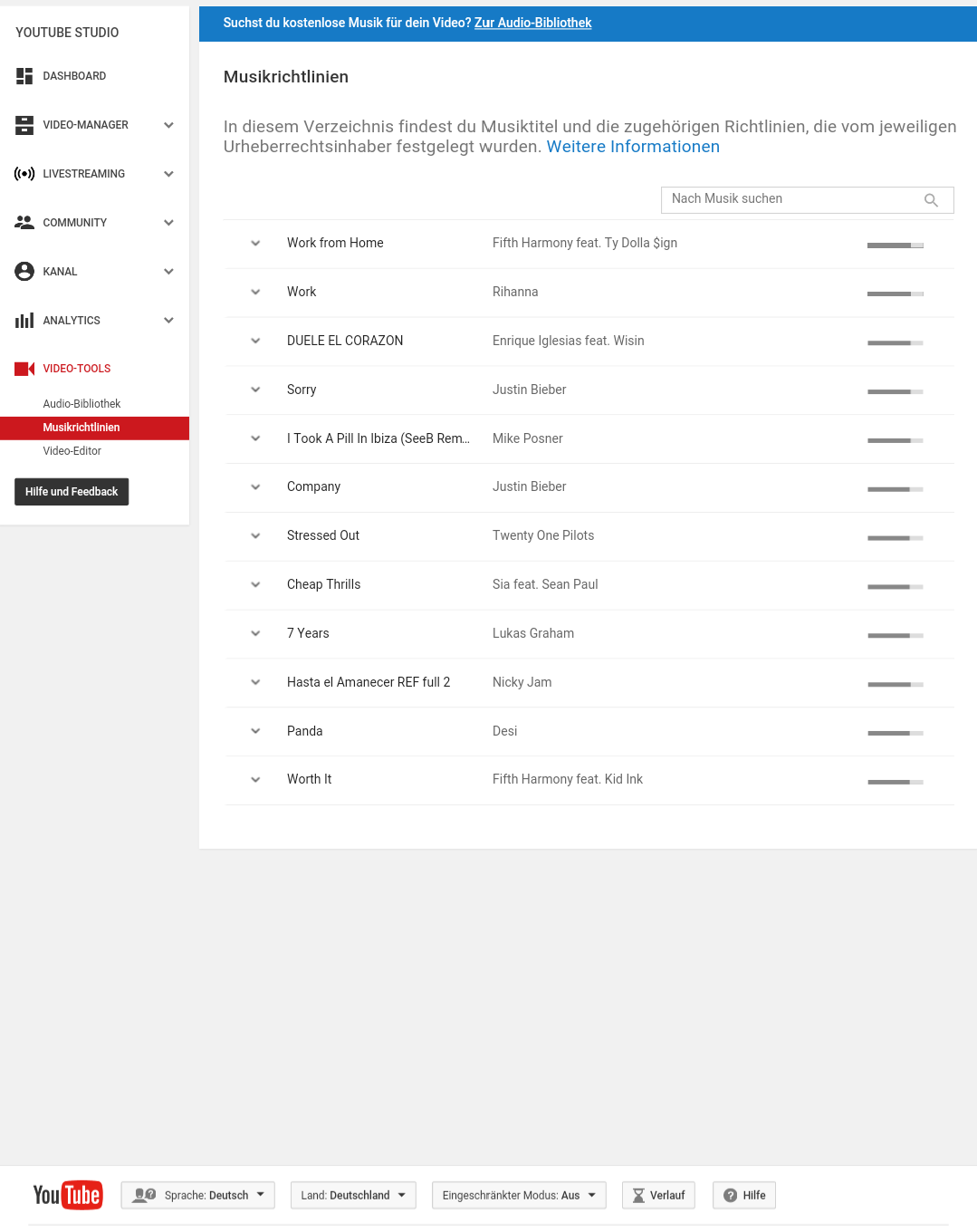Image resolution: width=977 pixels, height=1232 pixels.
Task: Open the Eingeschränkter Modus dropdown
Action: 519,1195
